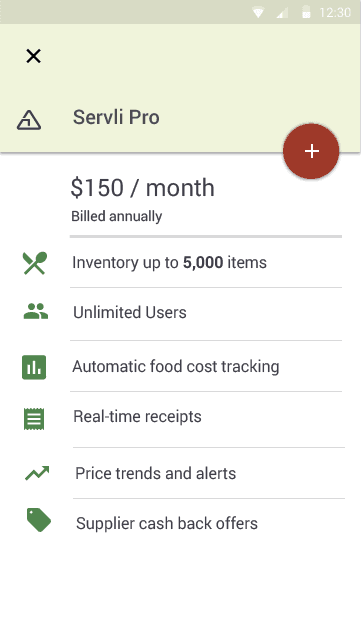The width and height of the screenshot is (361, 640).
Task: Open Automatic food cost tracking item
Action: click(x=180, y=366)
